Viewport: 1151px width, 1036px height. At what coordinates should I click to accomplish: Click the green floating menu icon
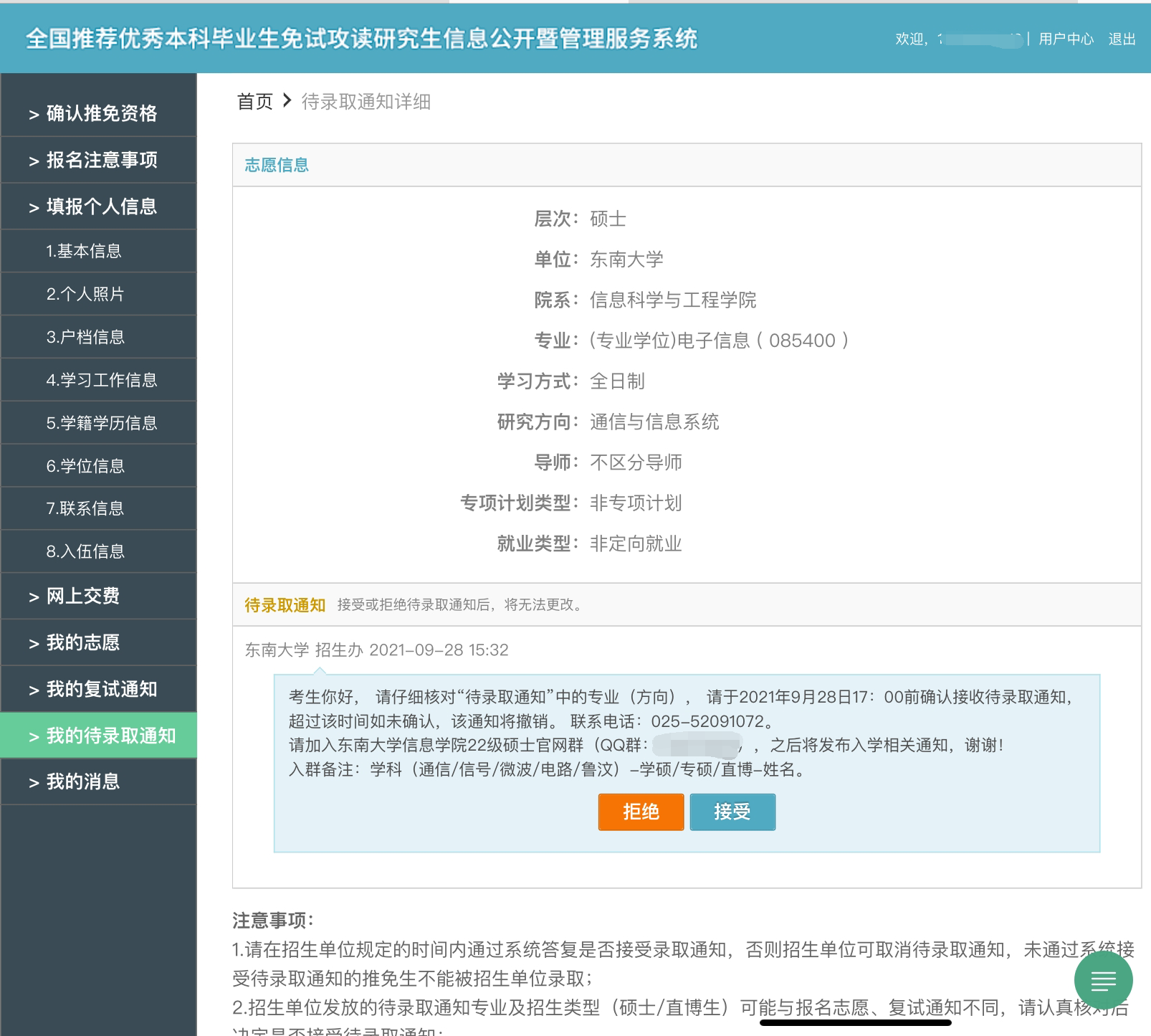click(x=1103, y=980)
